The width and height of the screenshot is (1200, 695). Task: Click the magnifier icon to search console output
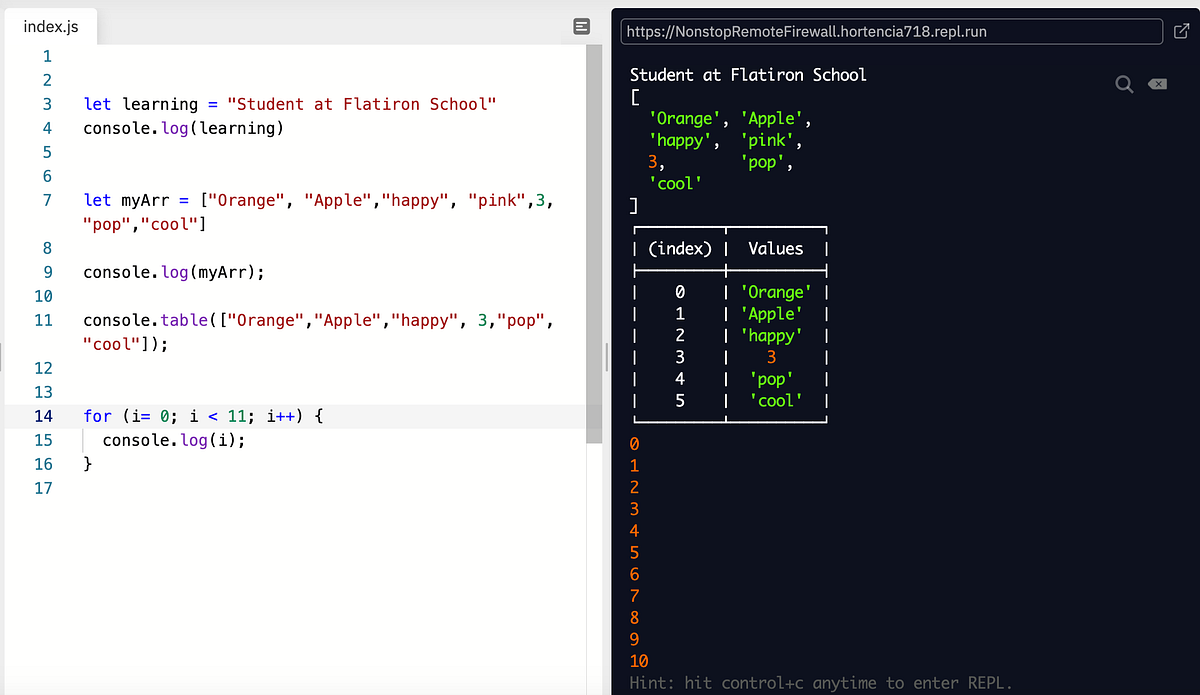[1124, 84]
